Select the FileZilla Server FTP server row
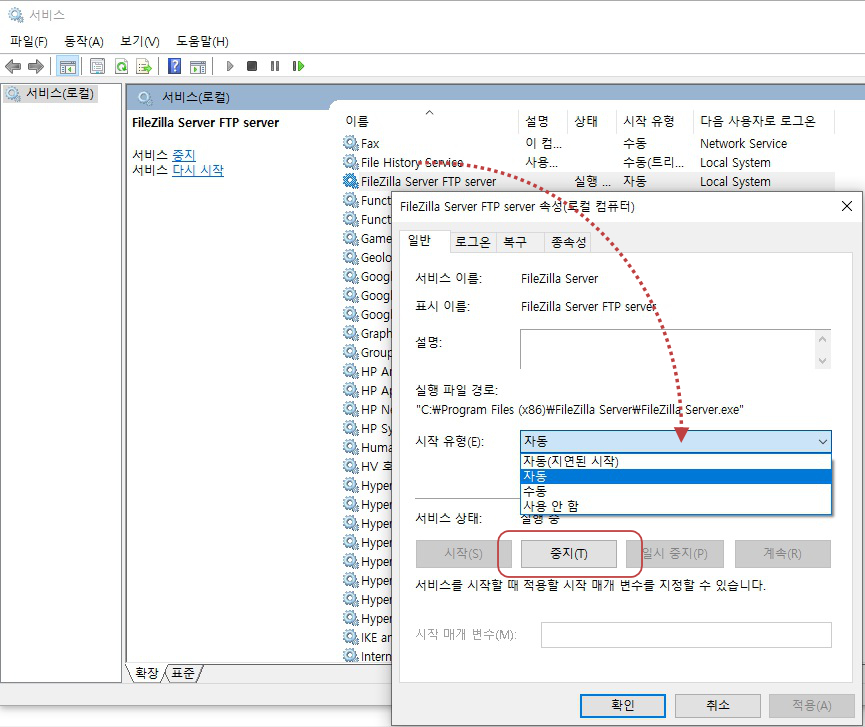 588,181
